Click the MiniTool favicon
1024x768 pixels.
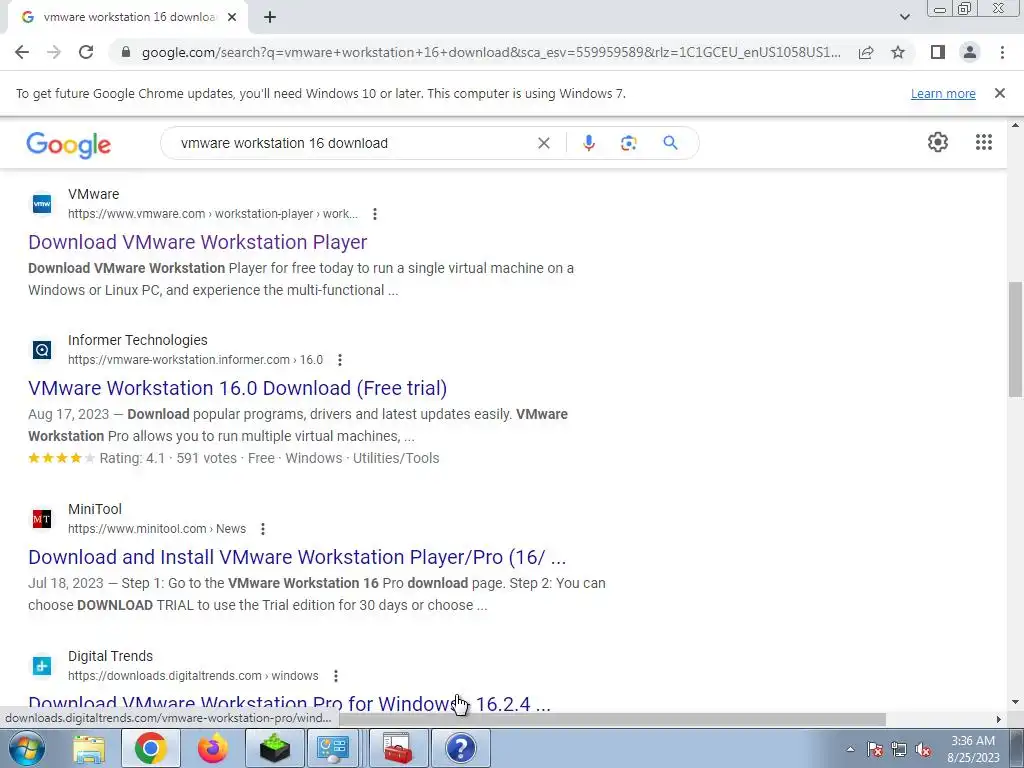(42, 519)
